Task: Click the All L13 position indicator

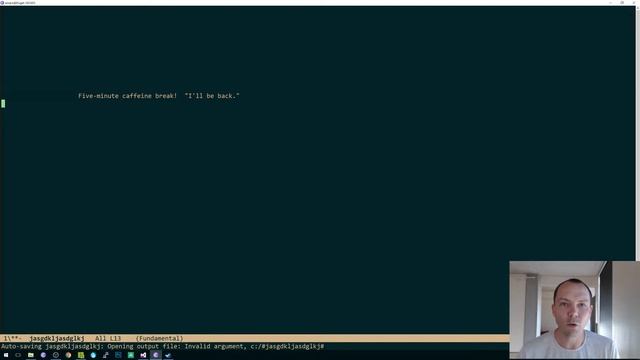Action: coord(108,338)
